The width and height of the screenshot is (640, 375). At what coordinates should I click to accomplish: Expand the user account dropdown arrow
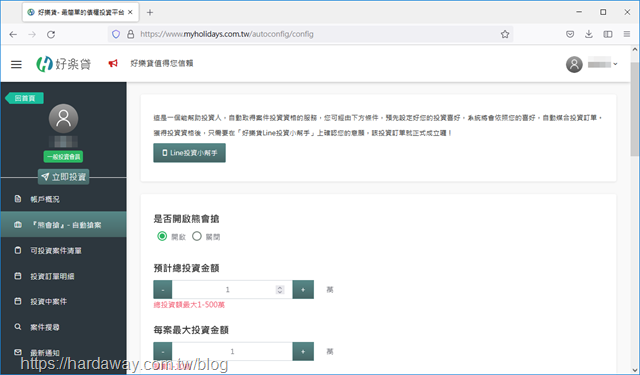tap(616, 64)
